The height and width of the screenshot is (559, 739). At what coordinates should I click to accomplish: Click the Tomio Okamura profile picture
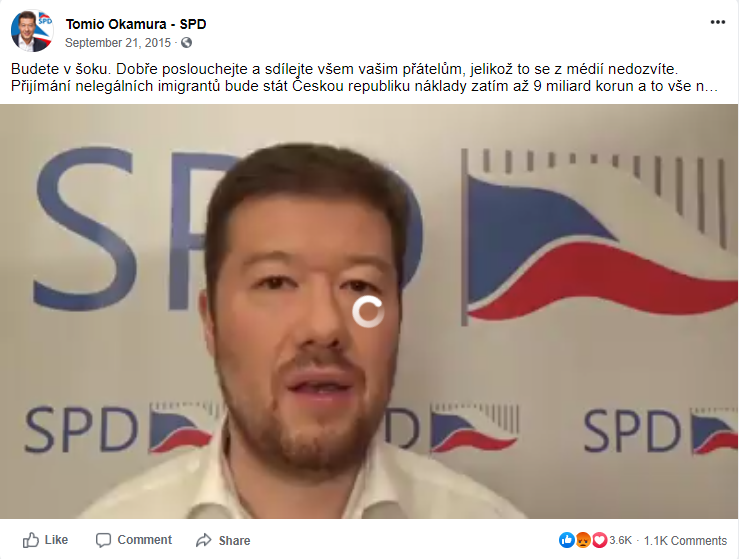click(x=32, y=31)
